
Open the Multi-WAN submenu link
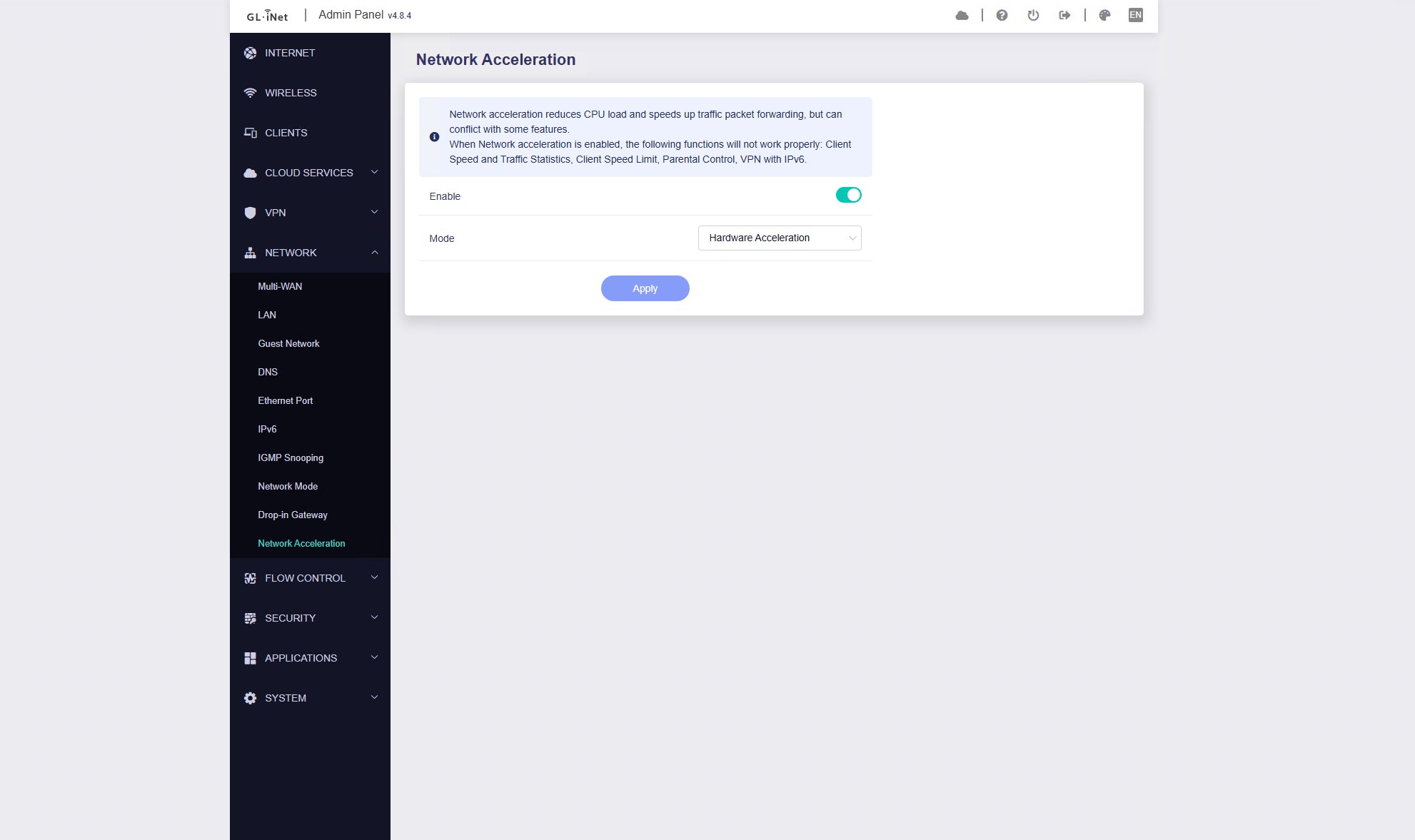tap(280, 286)
